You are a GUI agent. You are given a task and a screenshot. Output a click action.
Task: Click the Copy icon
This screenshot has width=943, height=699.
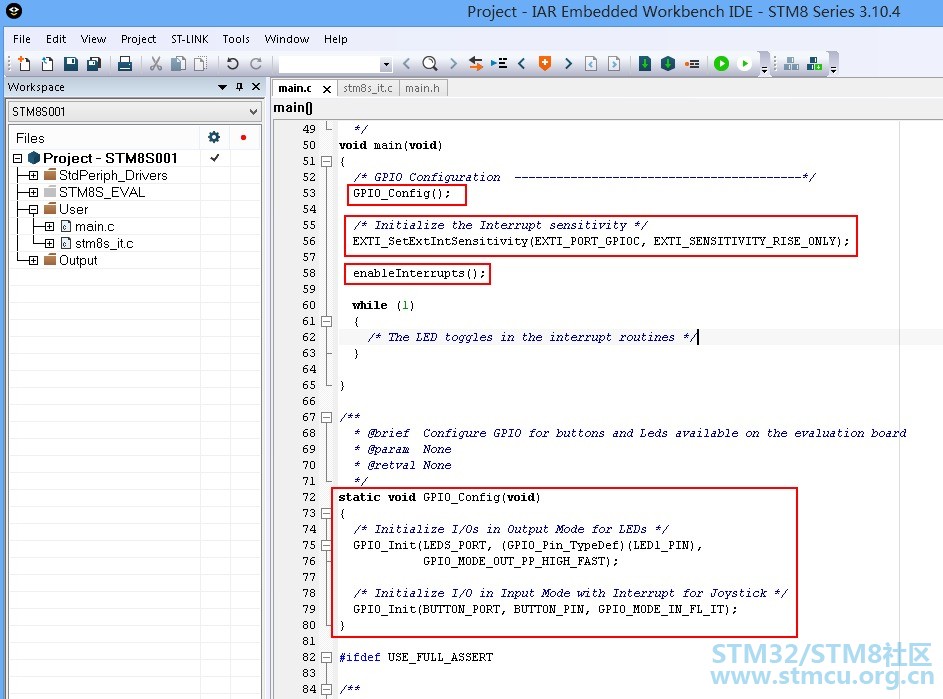179,63
